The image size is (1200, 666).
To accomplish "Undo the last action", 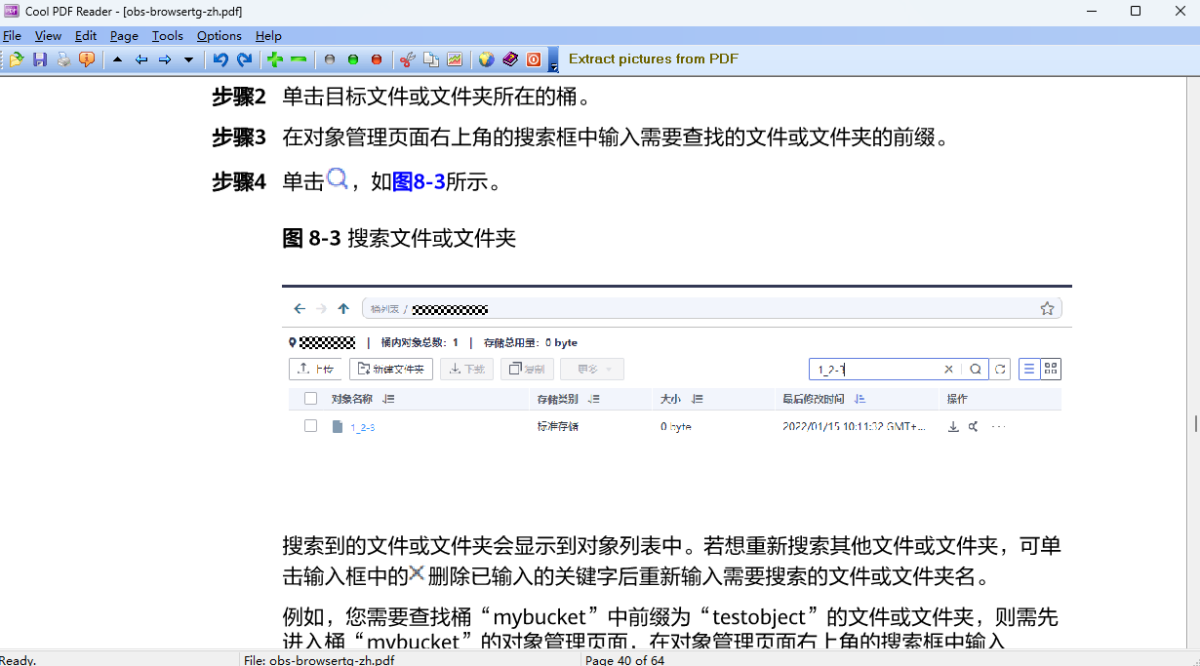I will (x=220, y=59).
